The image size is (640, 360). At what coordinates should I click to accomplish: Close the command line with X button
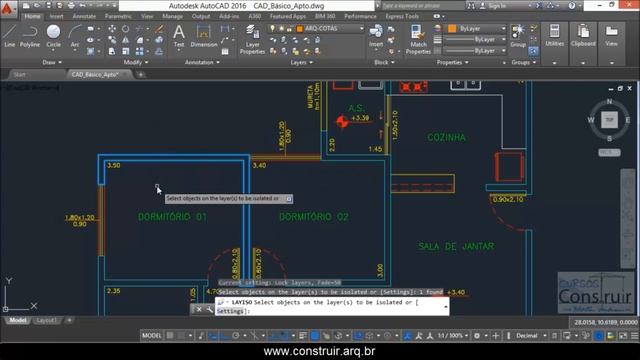point(199,310)
